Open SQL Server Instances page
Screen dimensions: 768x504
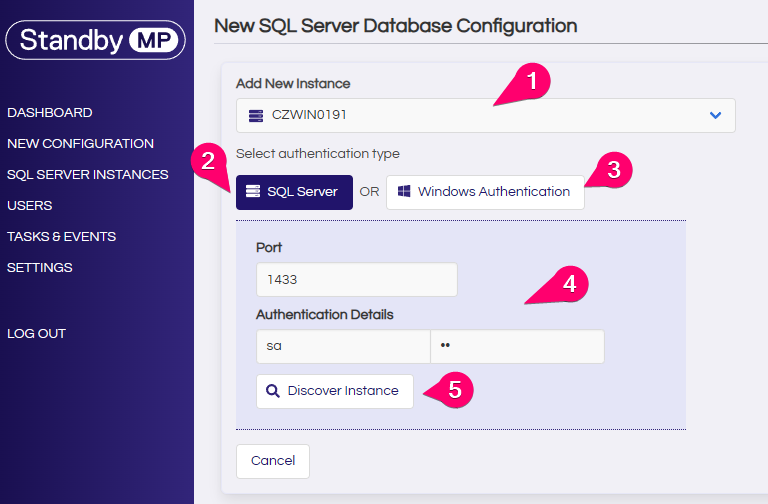[88, 174]
